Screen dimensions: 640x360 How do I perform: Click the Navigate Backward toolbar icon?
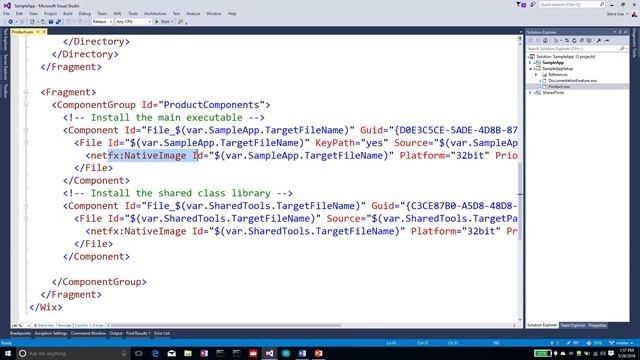tap(10, 22)
